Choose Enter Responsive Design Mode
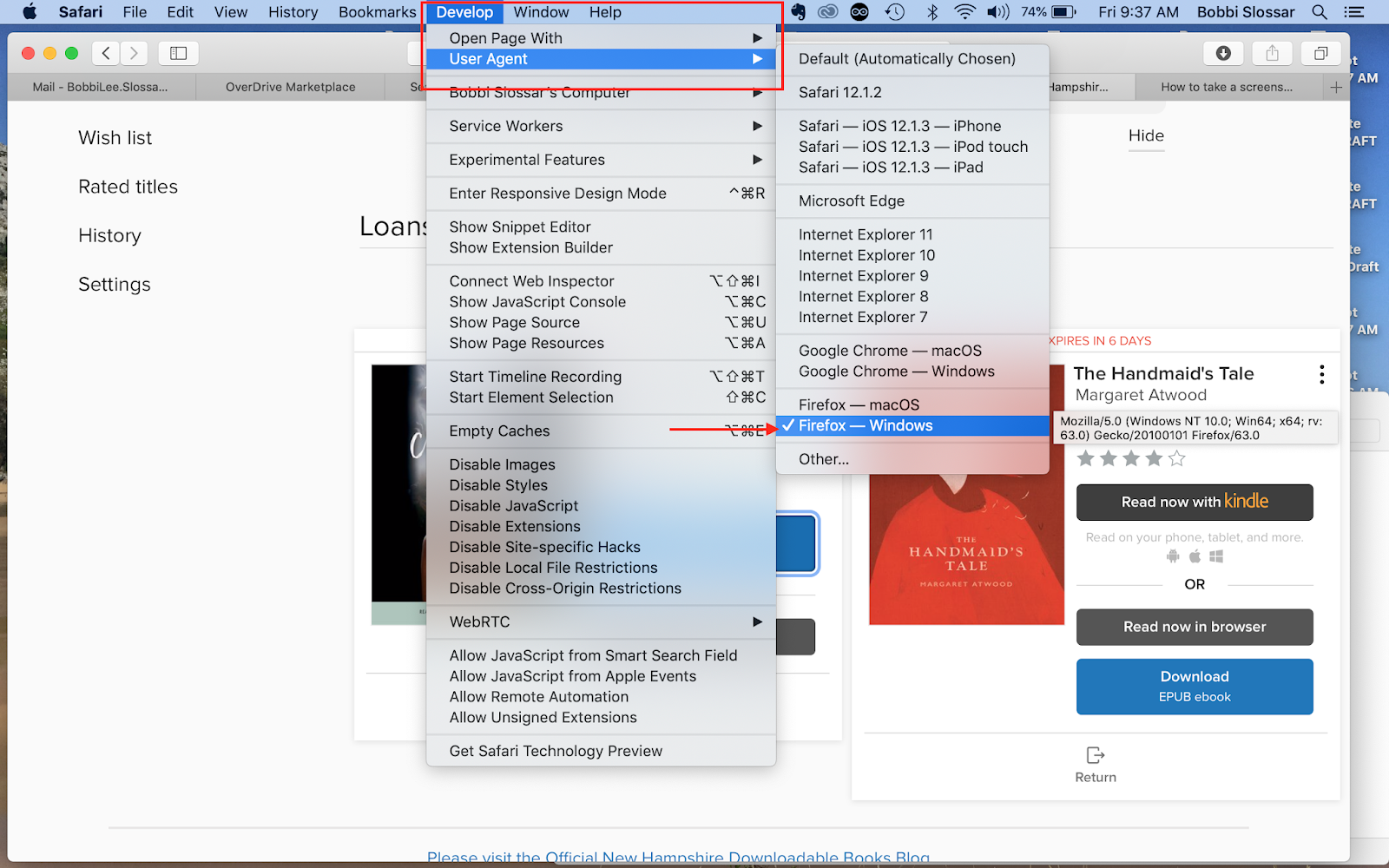This screenshot has height=868, width=1389. tap(601, 194)
